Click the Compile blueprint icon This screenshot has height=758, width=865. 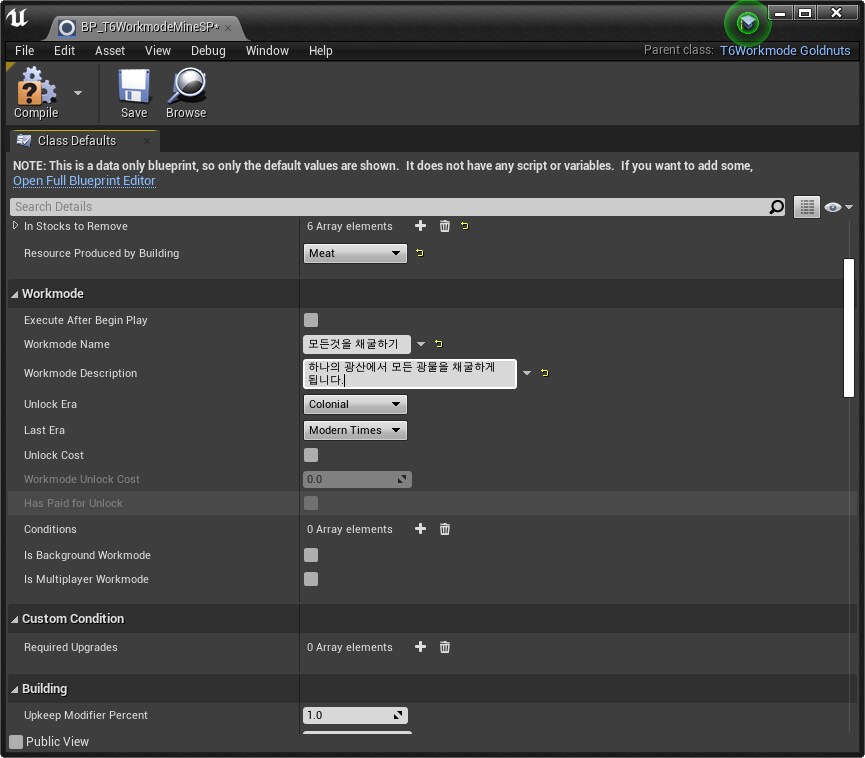36,86
